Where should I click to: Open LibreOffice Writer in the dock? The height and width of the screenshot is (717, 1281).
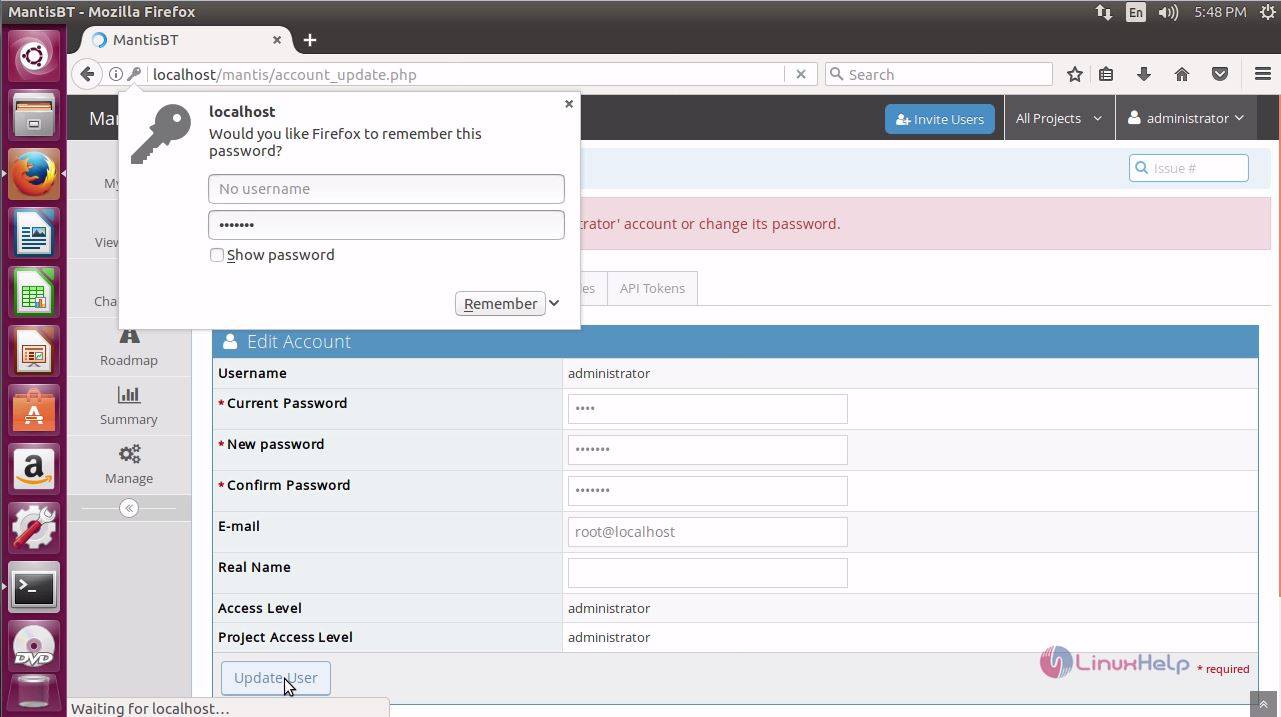34,233
